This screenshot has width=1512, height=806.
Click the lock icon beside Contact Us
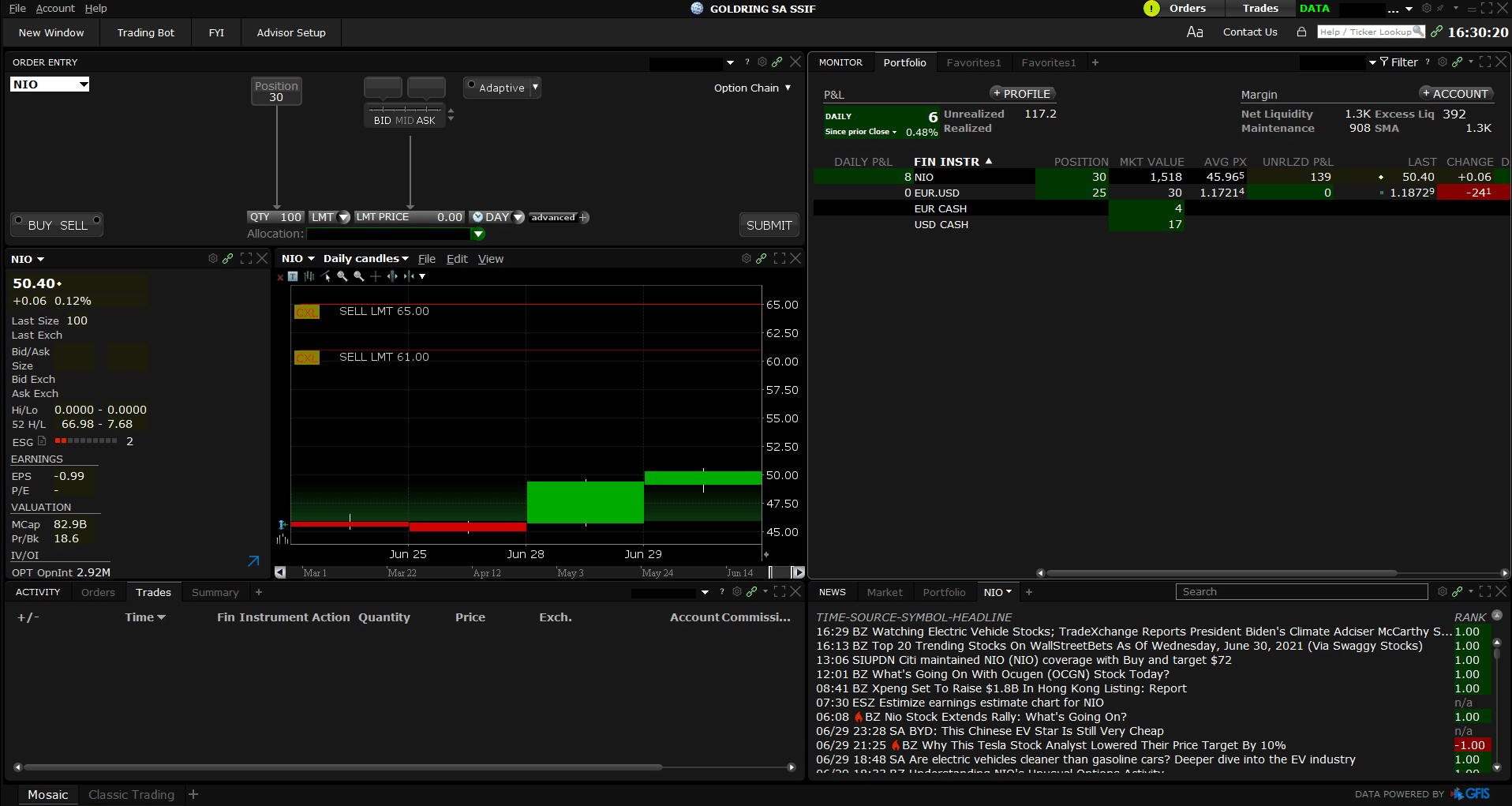tap(1301, 32)
